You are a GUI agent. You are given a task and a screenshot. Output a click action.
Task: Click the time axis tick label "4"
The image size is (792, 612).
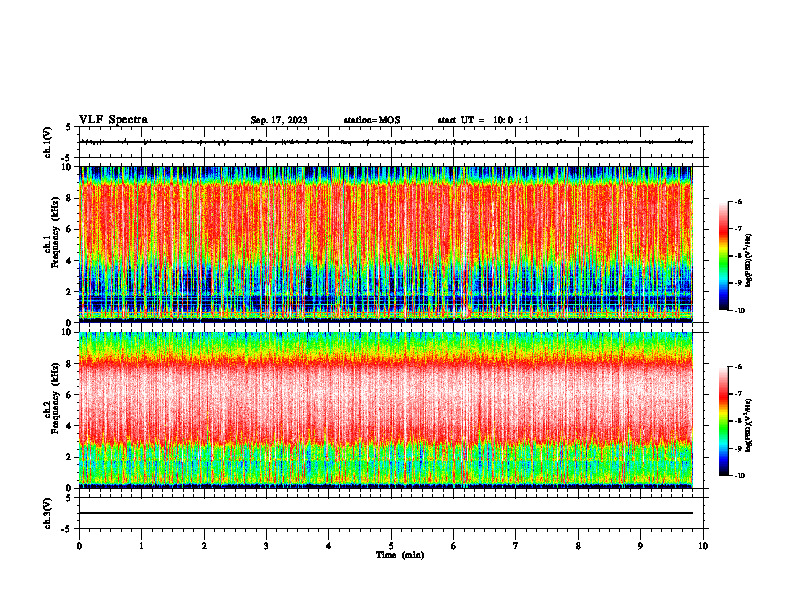(329, 546)
